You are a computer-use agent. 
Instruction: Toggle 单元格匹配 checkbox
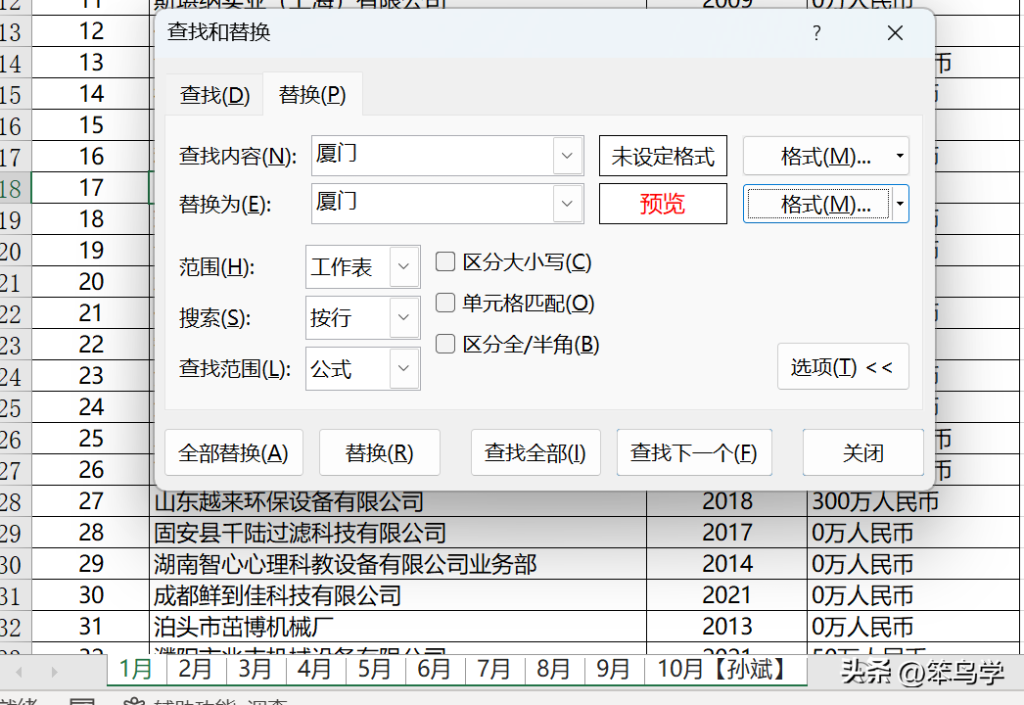[x=445, y=303]
